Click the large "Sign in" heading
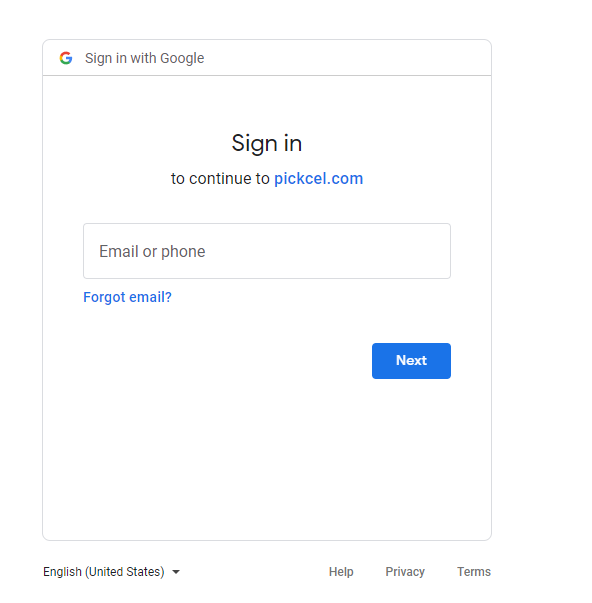Screen dimensions: 592x603 pos(267,143)
